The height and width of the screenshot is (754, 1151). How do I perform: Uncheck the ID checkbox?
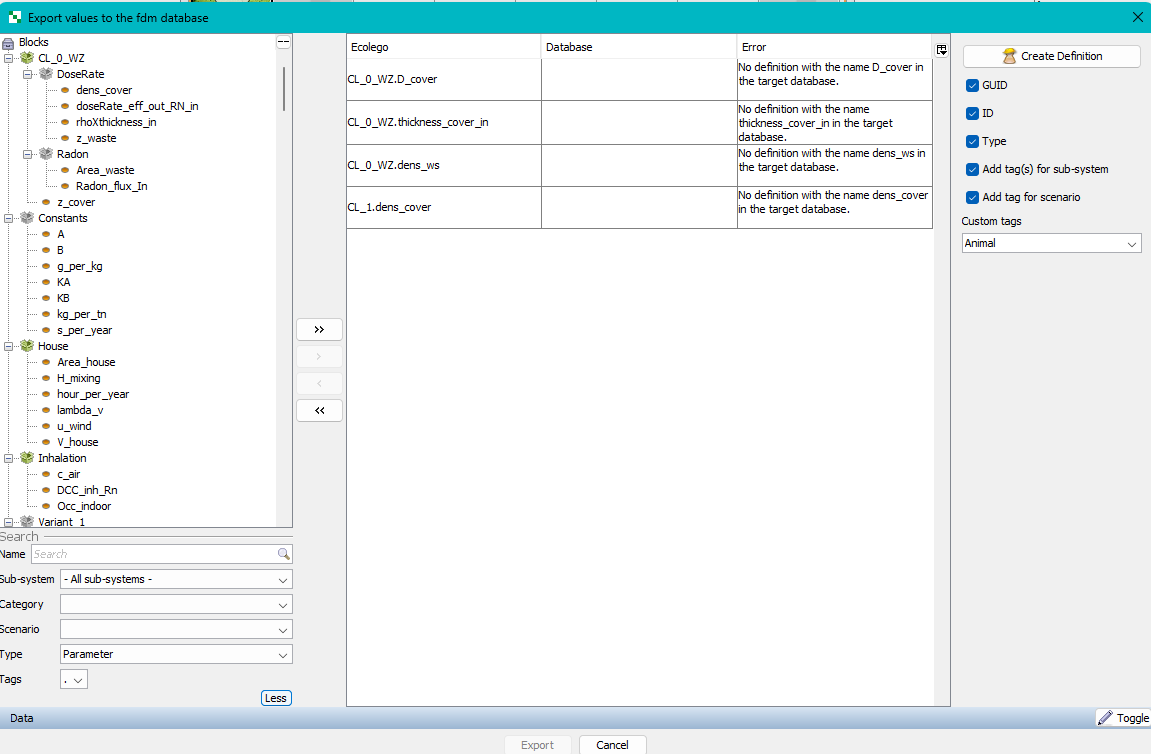[x=973, y=113]
